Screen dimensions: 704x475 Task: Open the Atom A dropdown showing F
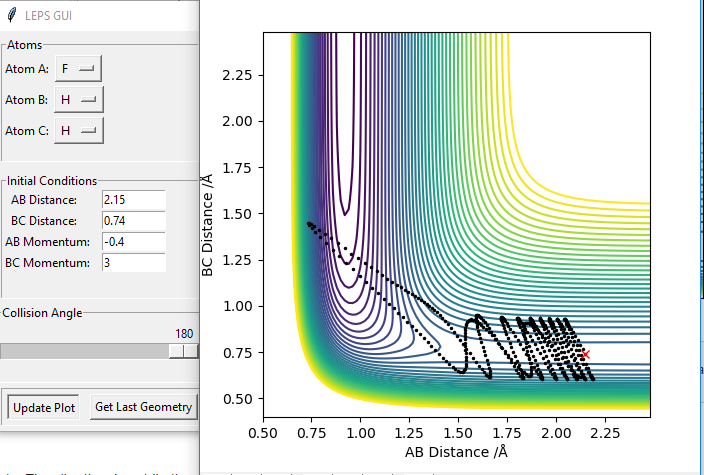[x=78, y=69]
